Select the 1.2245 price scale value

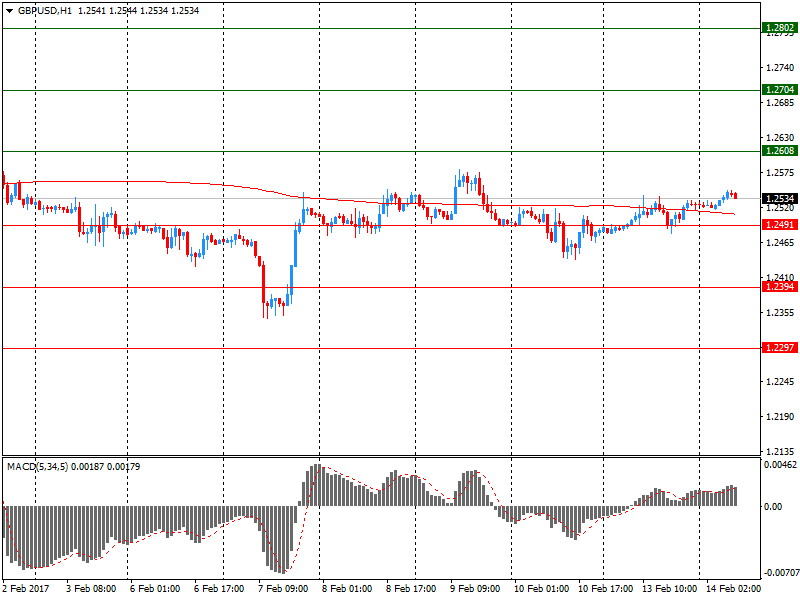pos(780,382)
